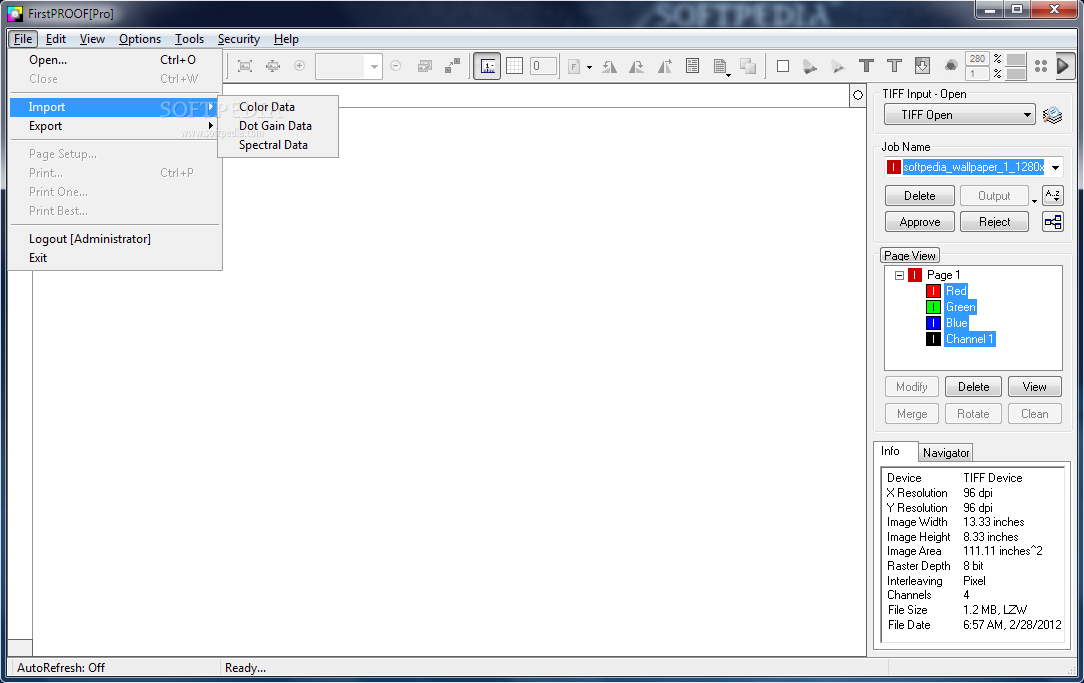The image size is (1084, 683).
Task: Click the numeric field showing 0
Action: 543,66
